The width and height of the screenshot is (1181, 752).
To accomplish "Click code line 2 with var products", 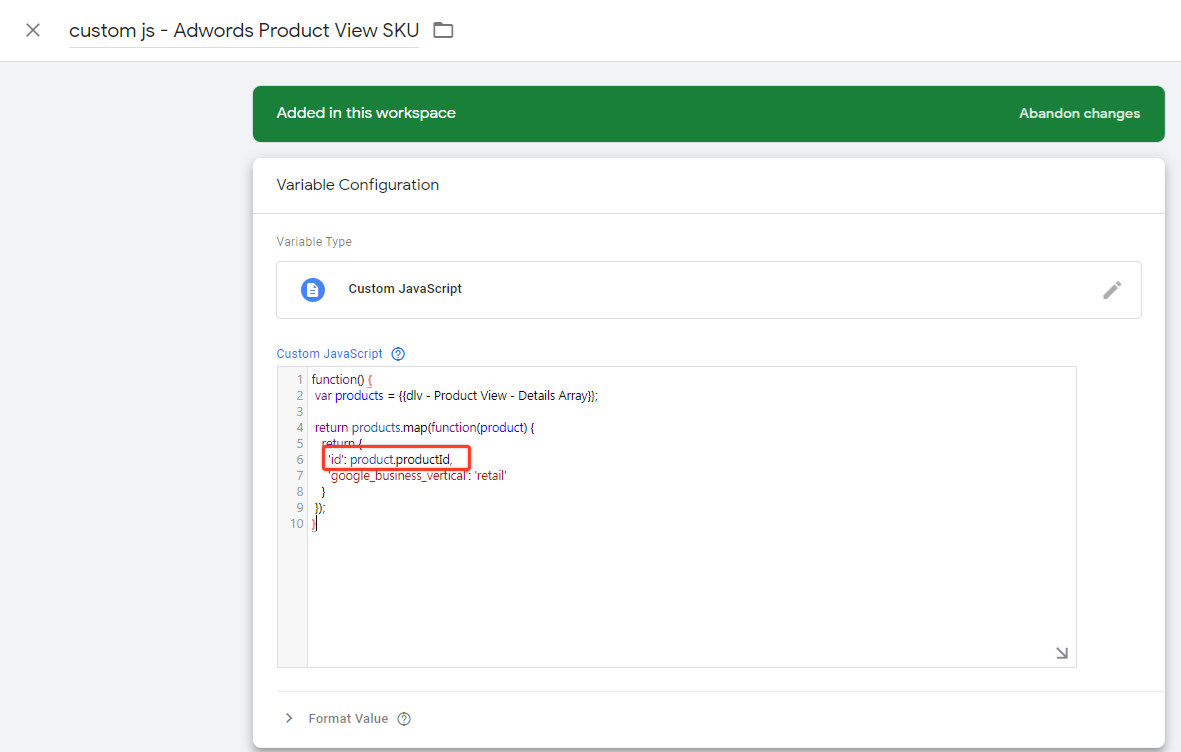I will click(456, 396).
